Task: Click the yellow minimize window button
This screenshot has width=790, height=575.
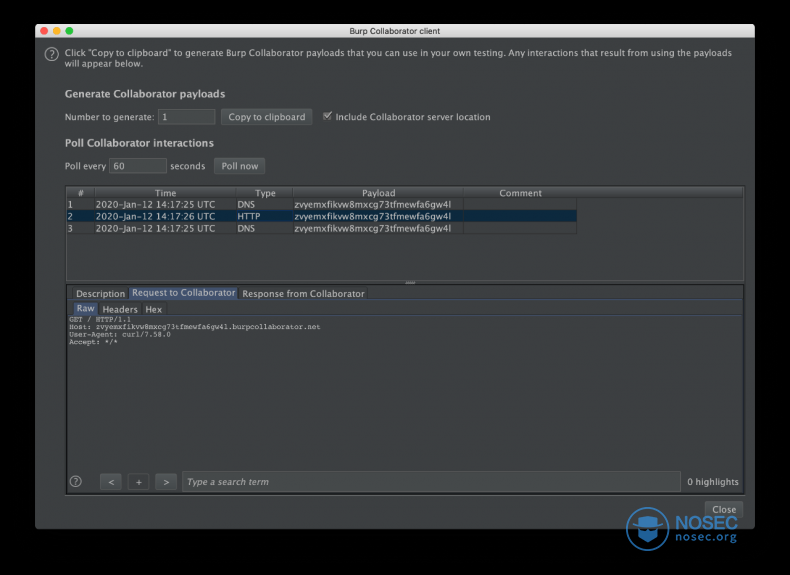Action: pyautogui.click(x=56, y=31)
